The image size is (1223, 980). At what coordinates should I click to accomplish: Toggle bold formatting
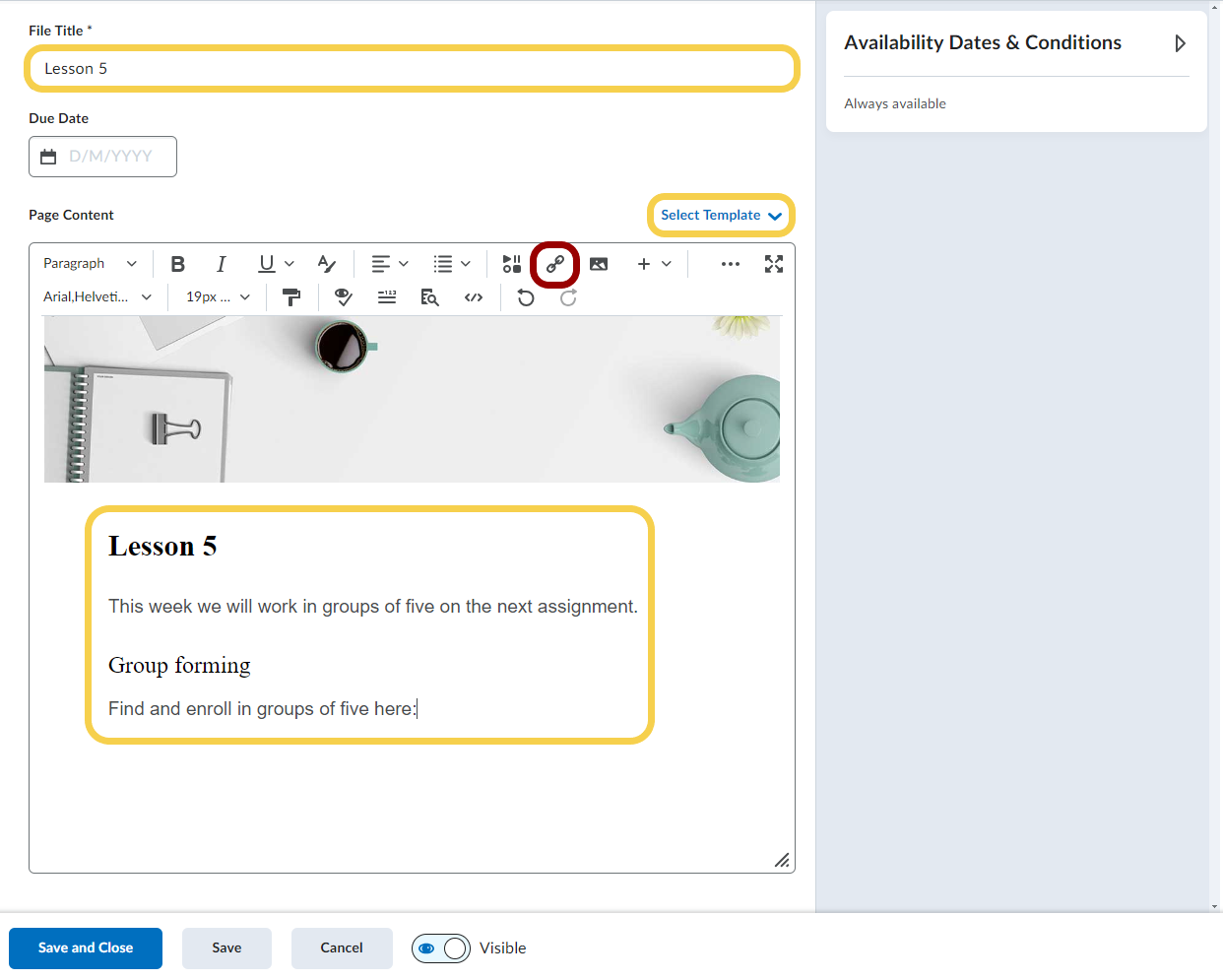coord(178,264)
